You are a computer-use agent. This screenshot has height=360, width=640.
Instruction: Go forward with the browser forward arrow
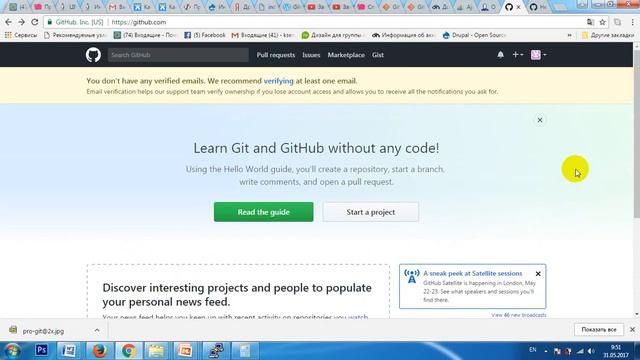point(21,22)
